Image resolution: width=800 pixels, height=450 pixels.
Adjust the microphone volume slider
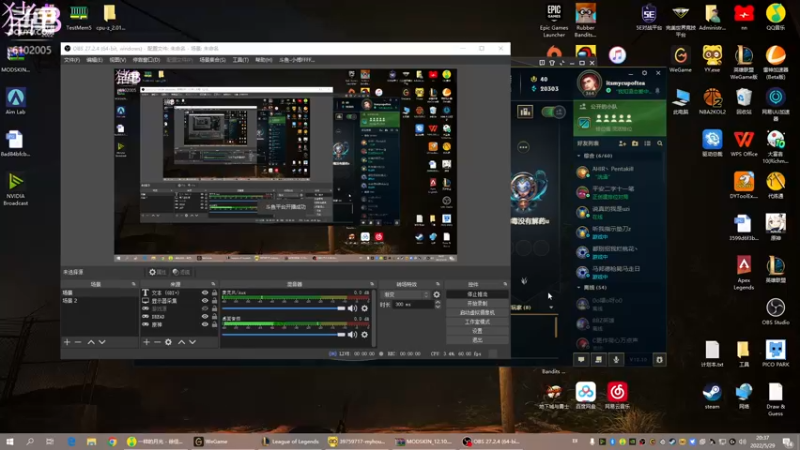coord(284,308)
